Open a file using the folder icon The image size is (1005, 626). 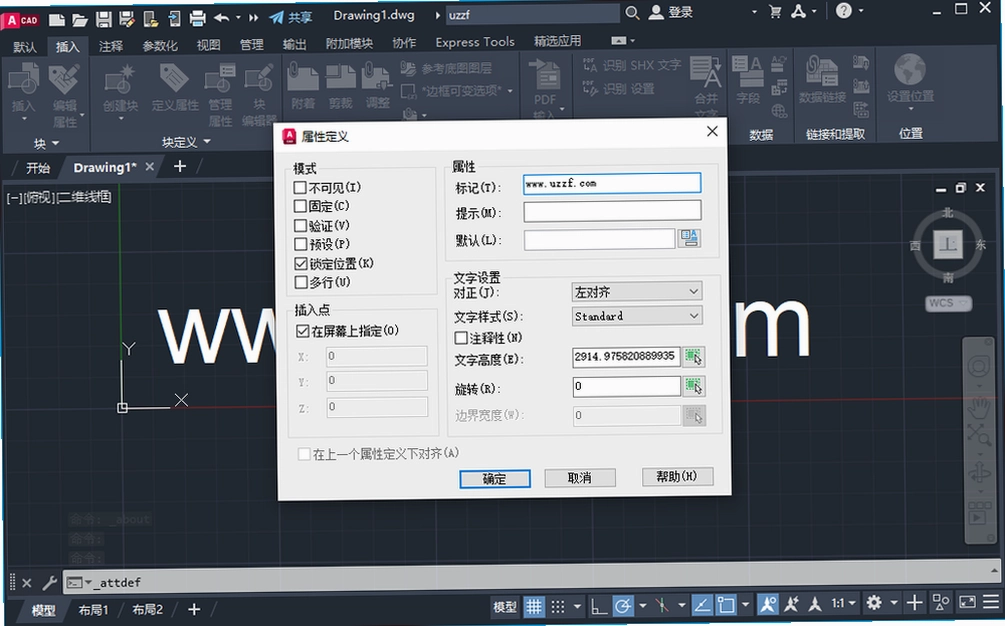pyautogui.click(x=80, y=19)
